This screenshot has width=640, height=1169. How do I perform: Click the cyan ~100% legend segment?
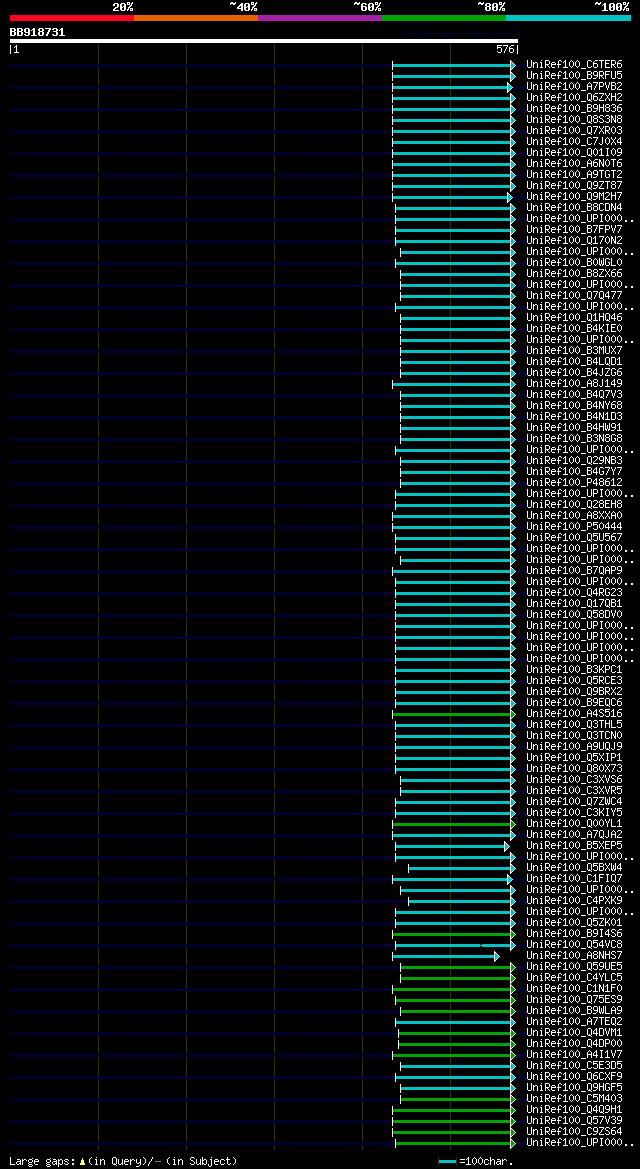[568, 17]
